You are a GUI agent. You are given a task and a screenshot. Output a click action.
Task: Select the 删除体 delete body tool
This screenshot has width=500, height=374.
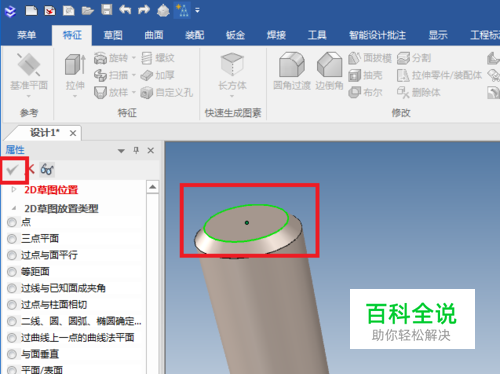[x=419, y=92]
